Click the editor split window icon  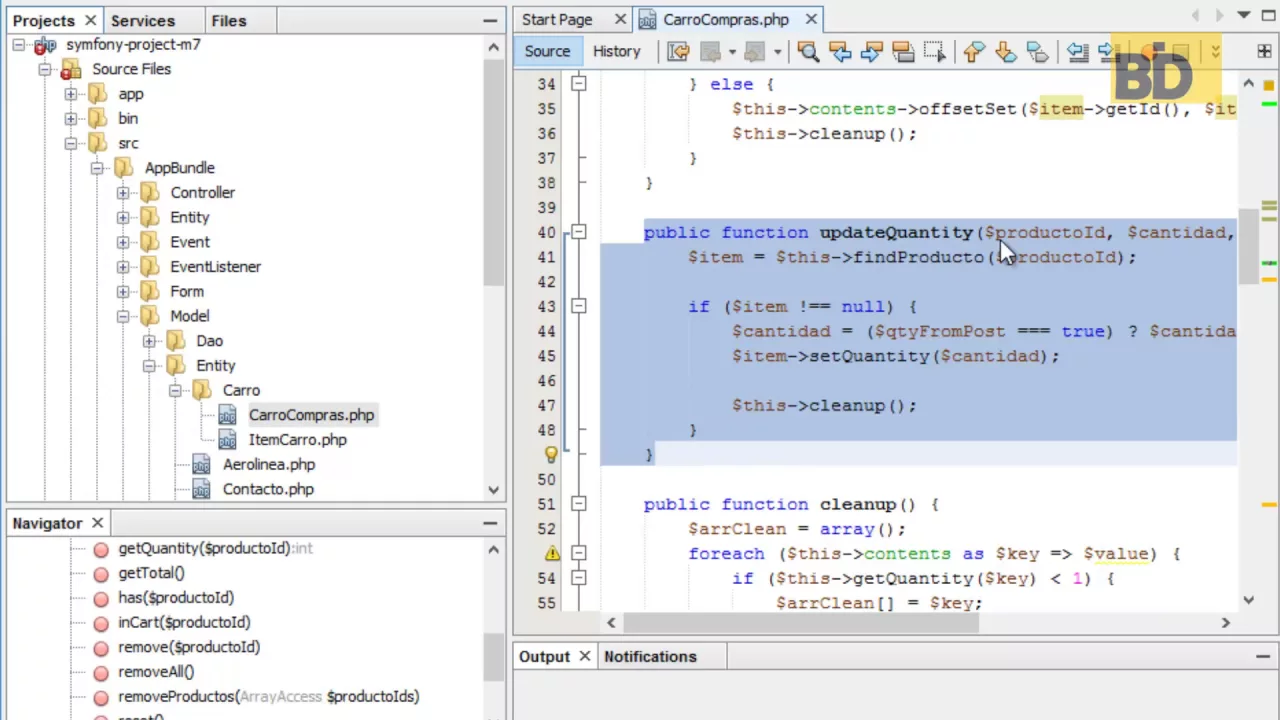coord(1264,51)
